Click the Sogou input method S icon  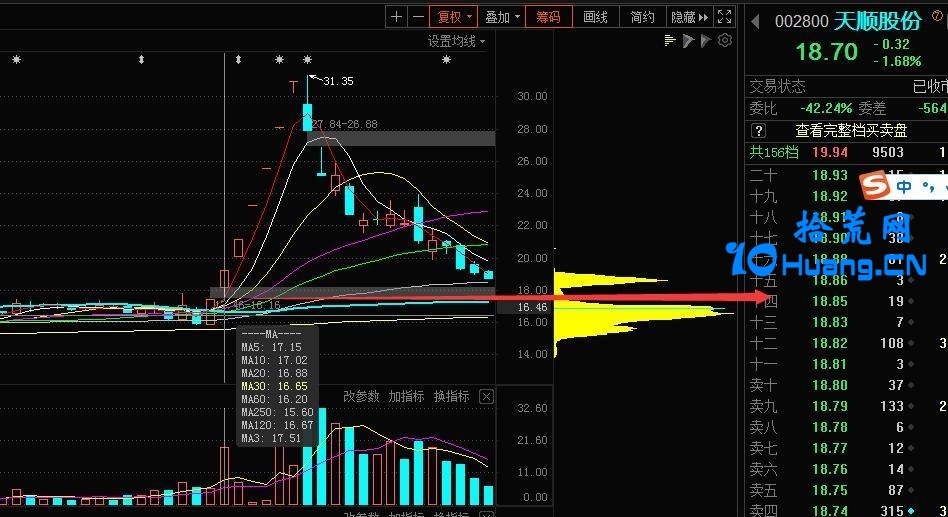pos(875,184)
